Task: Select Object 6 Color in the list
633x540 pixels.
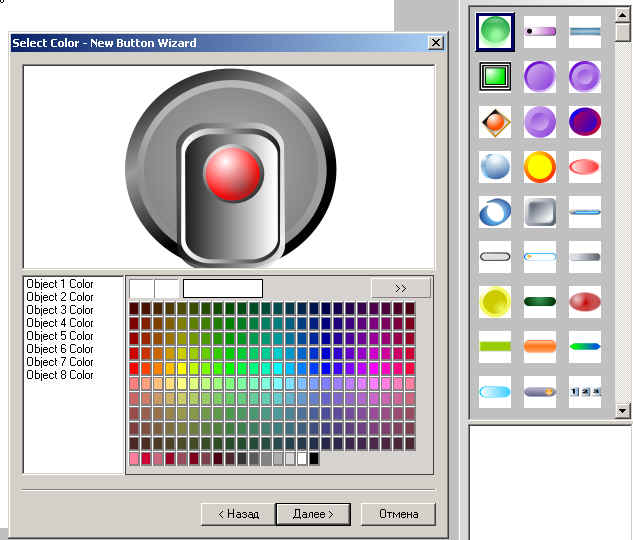Action: [x=60, y=349]
